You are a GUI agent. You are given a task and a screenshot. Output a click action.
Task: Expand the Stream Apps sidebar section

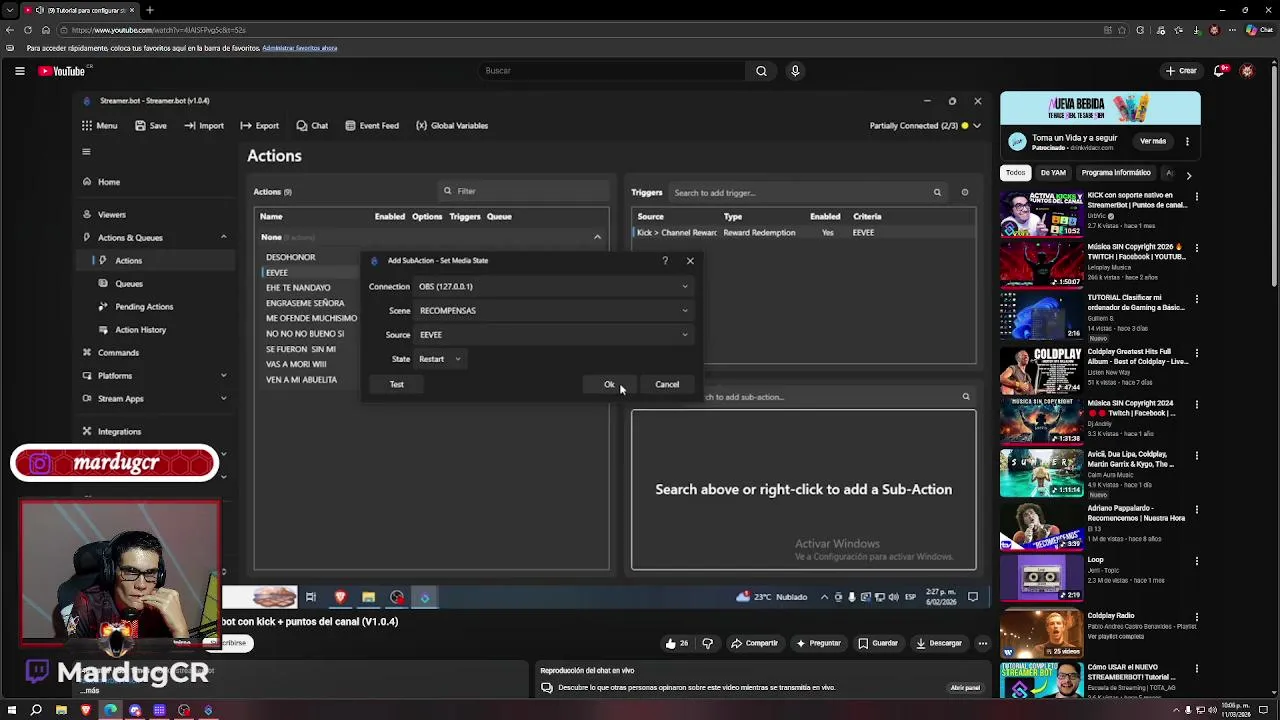click(x=223, y=399)
